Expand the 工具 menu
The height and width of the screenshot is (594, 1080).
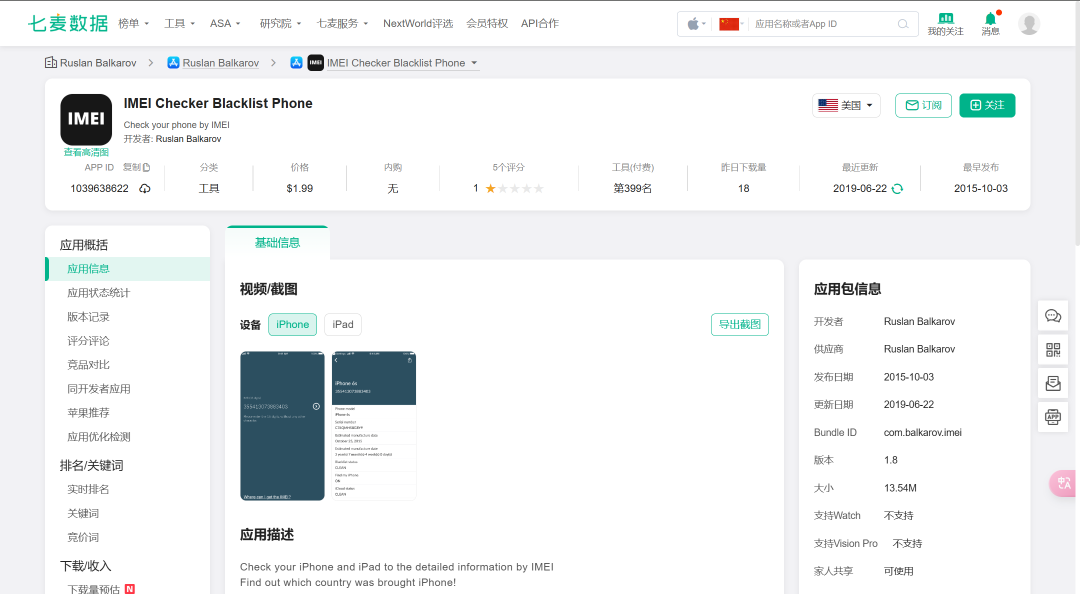(180, 23)
